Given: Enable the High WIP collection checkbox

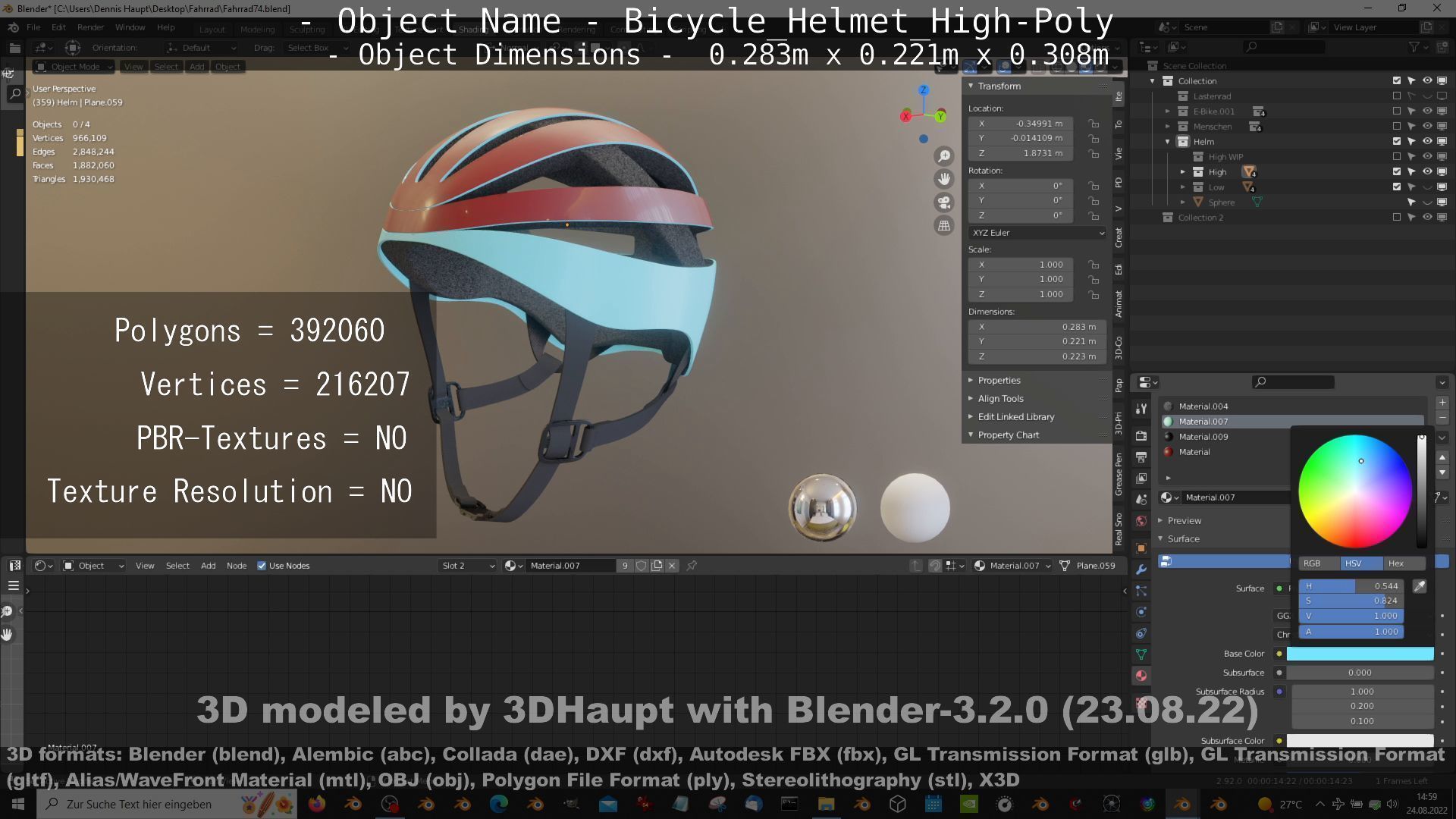Looking at the screenshot, I should point(1397,157).
